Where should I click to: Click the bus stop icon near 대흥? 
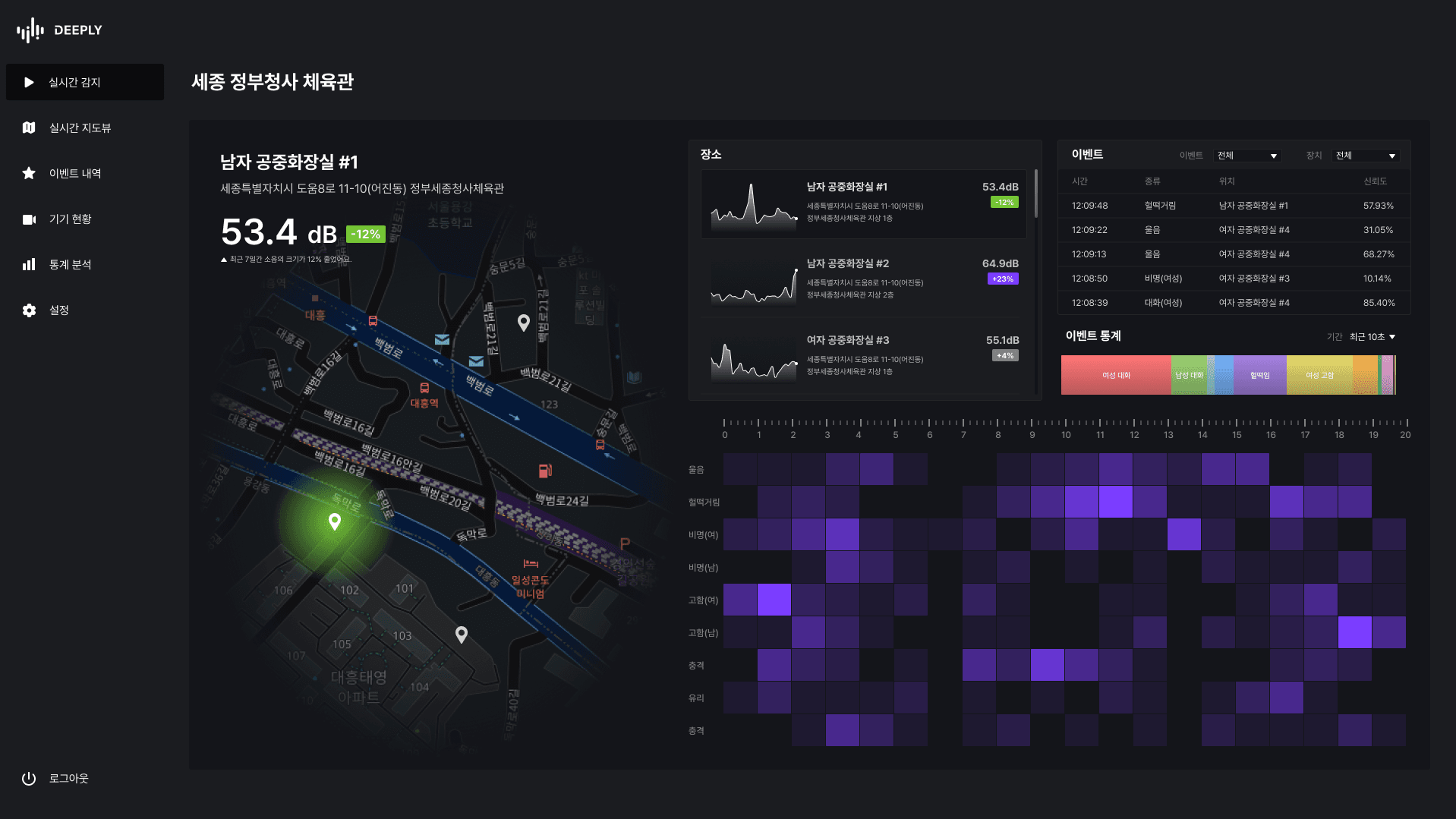point(373,321)
